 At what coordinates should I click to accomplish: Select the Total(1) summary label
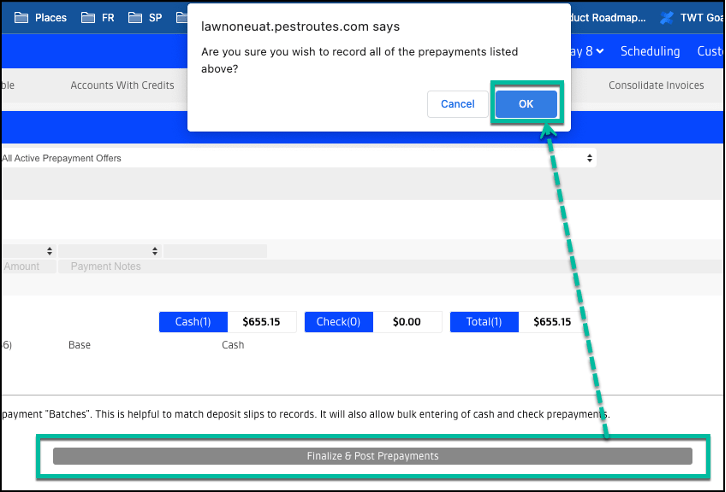[x=484, y=322]
